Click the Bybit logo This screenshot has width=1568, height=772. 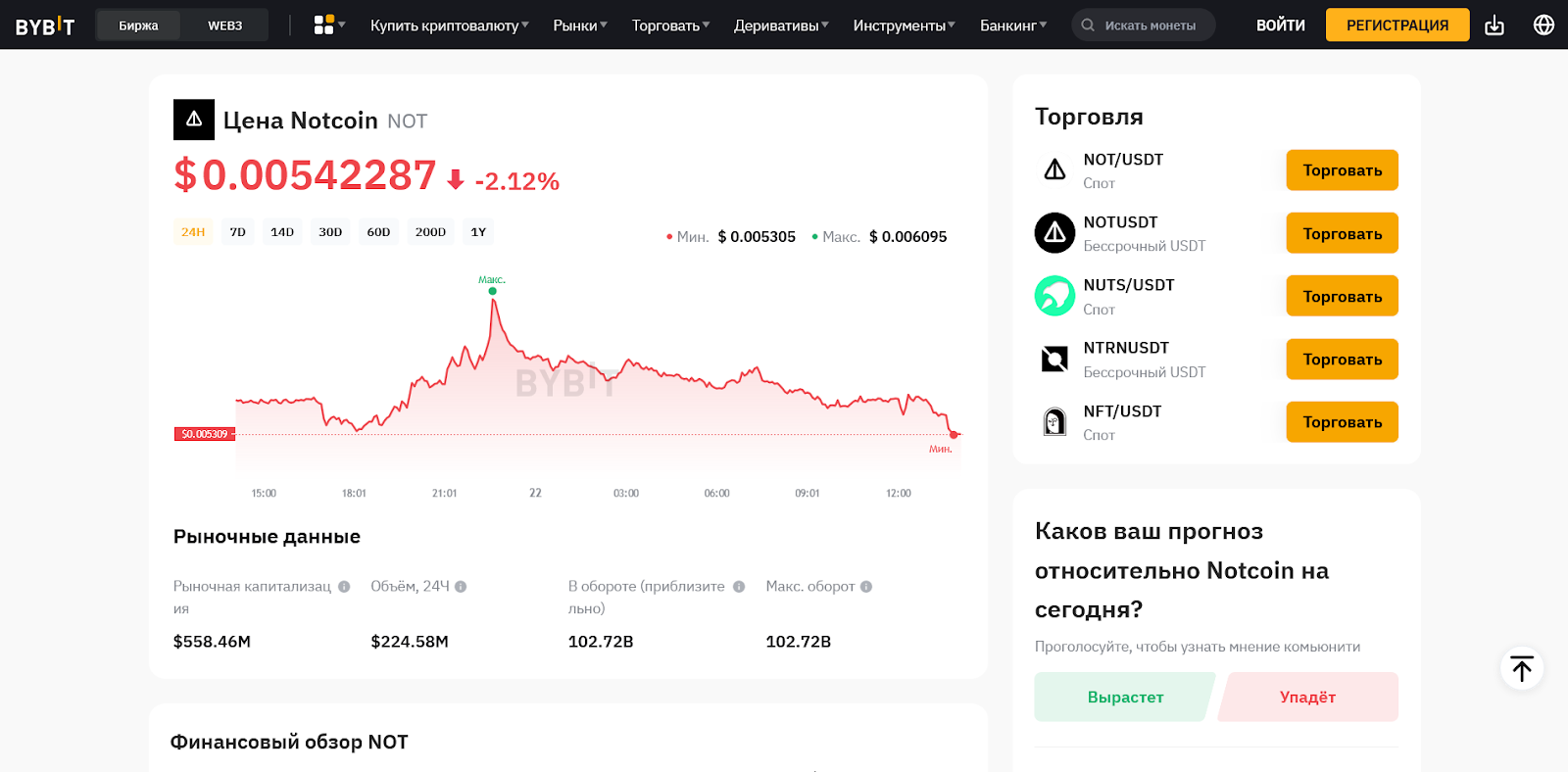pos(45,25)
